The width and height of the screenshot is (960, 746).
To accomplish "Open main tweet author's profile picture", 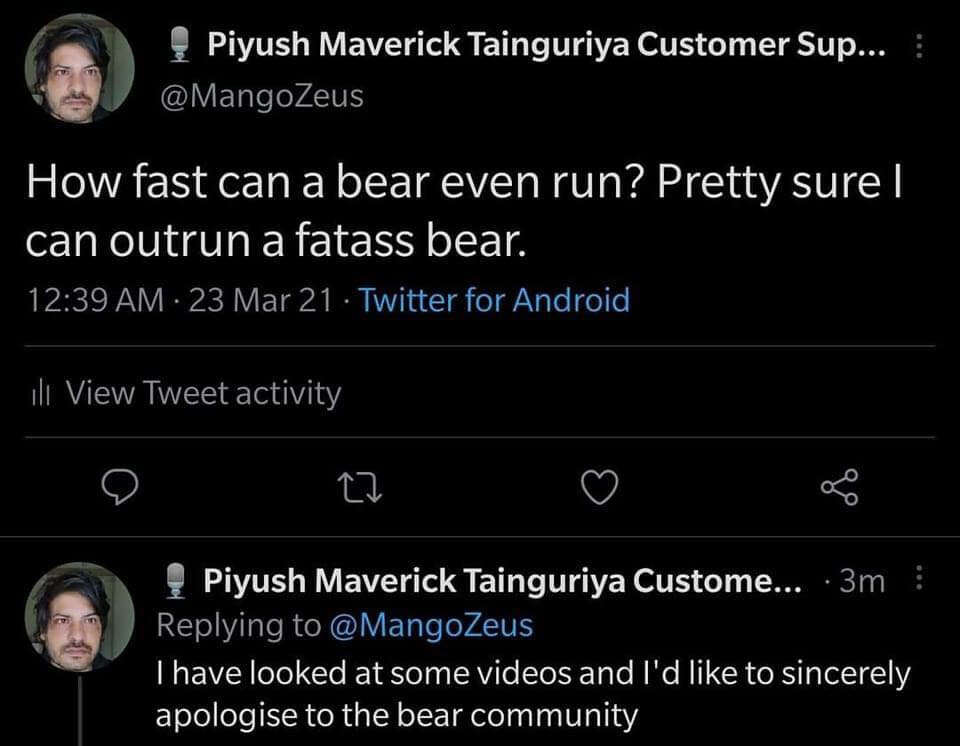I will pos(79,69).
